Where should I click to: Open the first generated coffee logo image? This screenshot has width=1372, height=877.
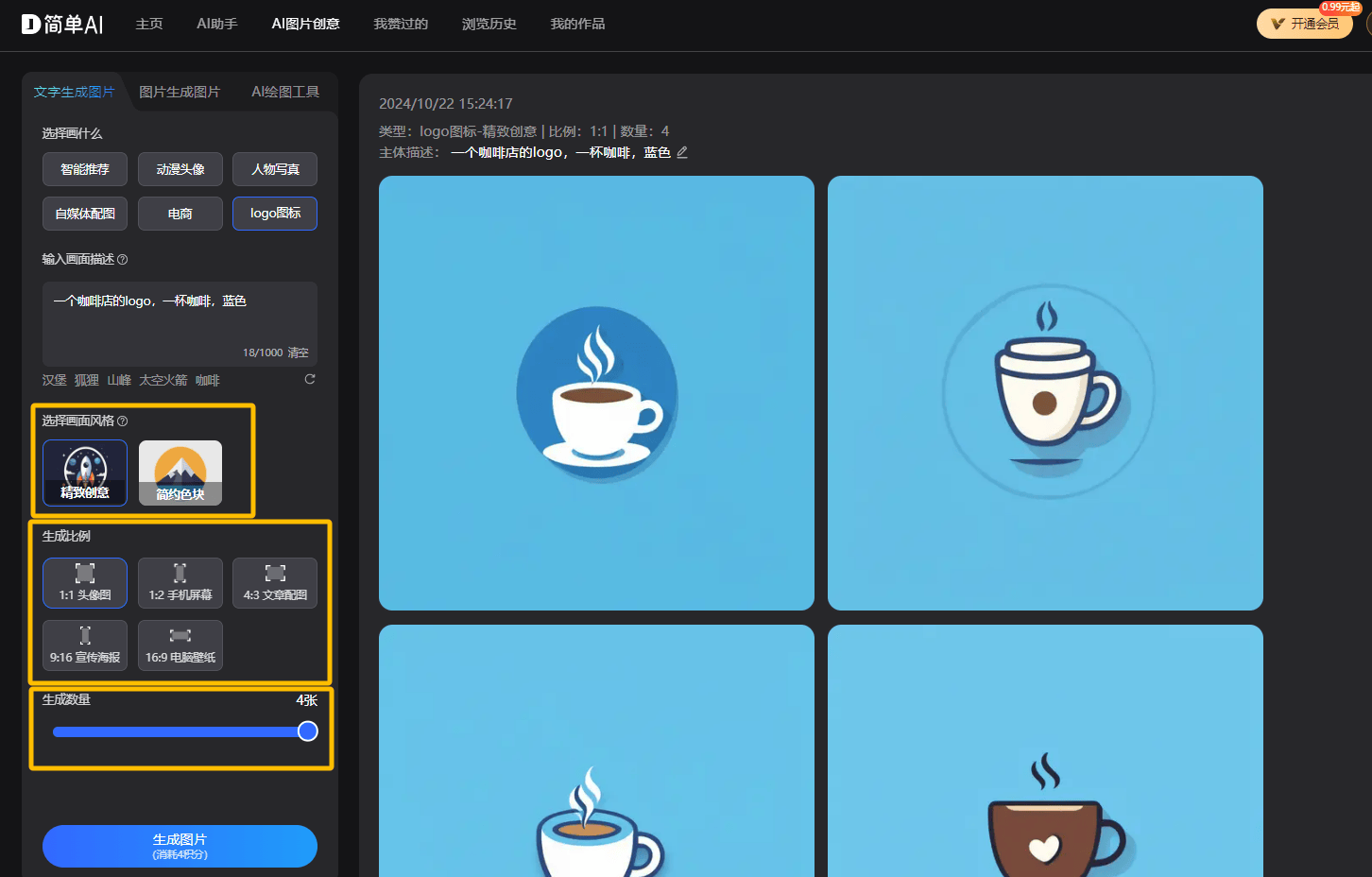596,393
